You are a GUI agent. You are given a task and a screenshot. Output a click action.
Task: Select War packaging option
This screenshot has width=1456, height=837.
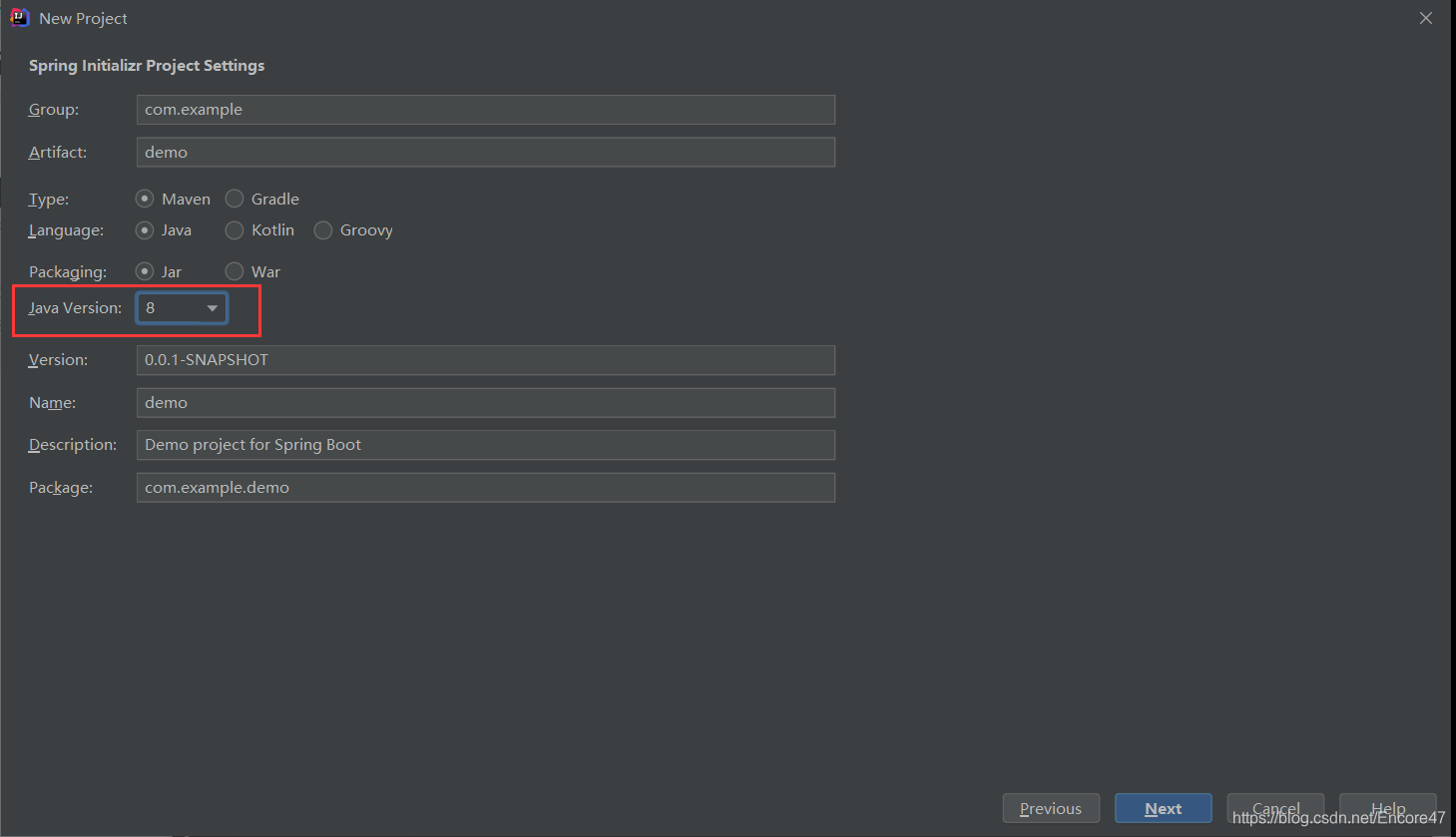pyautogui.click(x=252, y=271)
